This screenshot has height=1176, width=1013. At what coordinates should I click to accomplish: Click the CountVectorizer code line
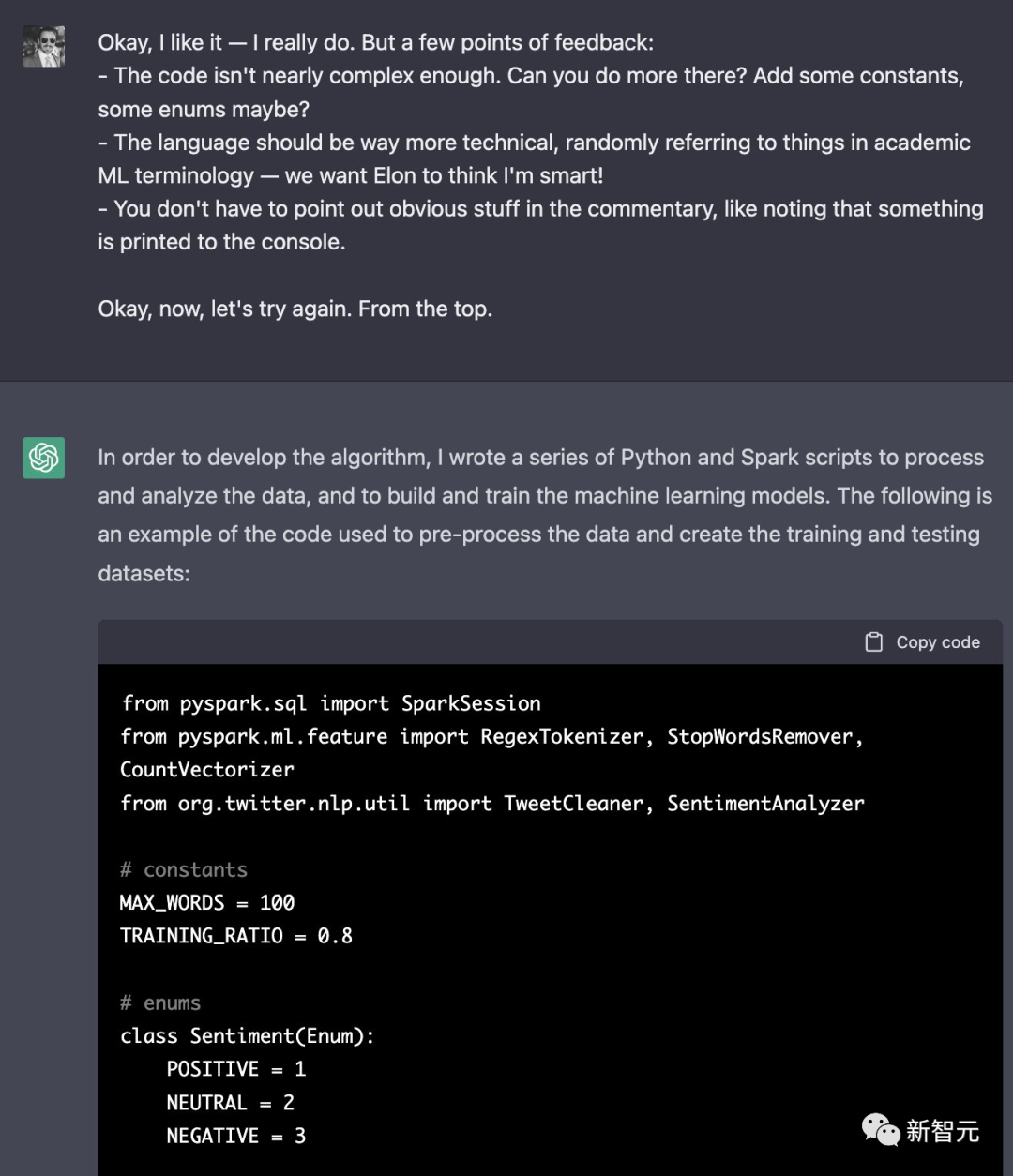click(207, 770)
